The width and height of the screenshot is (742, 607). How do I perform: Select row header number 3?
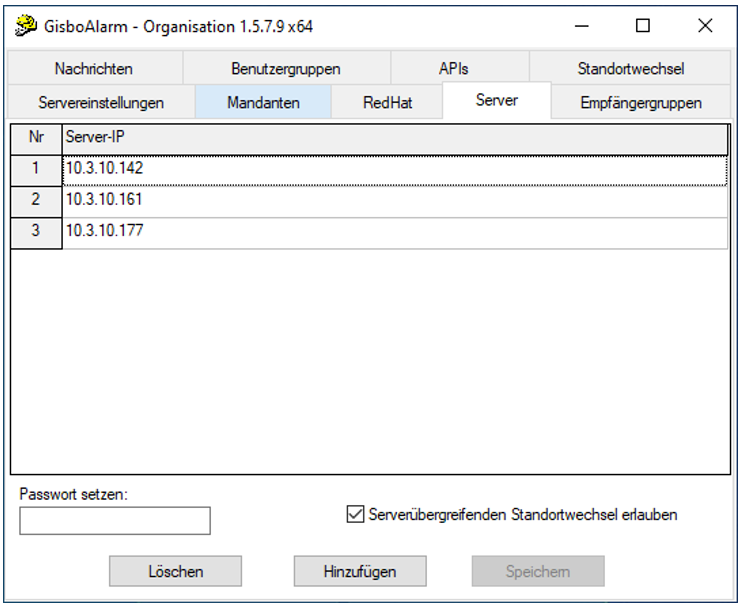click(x=36, y=233)
